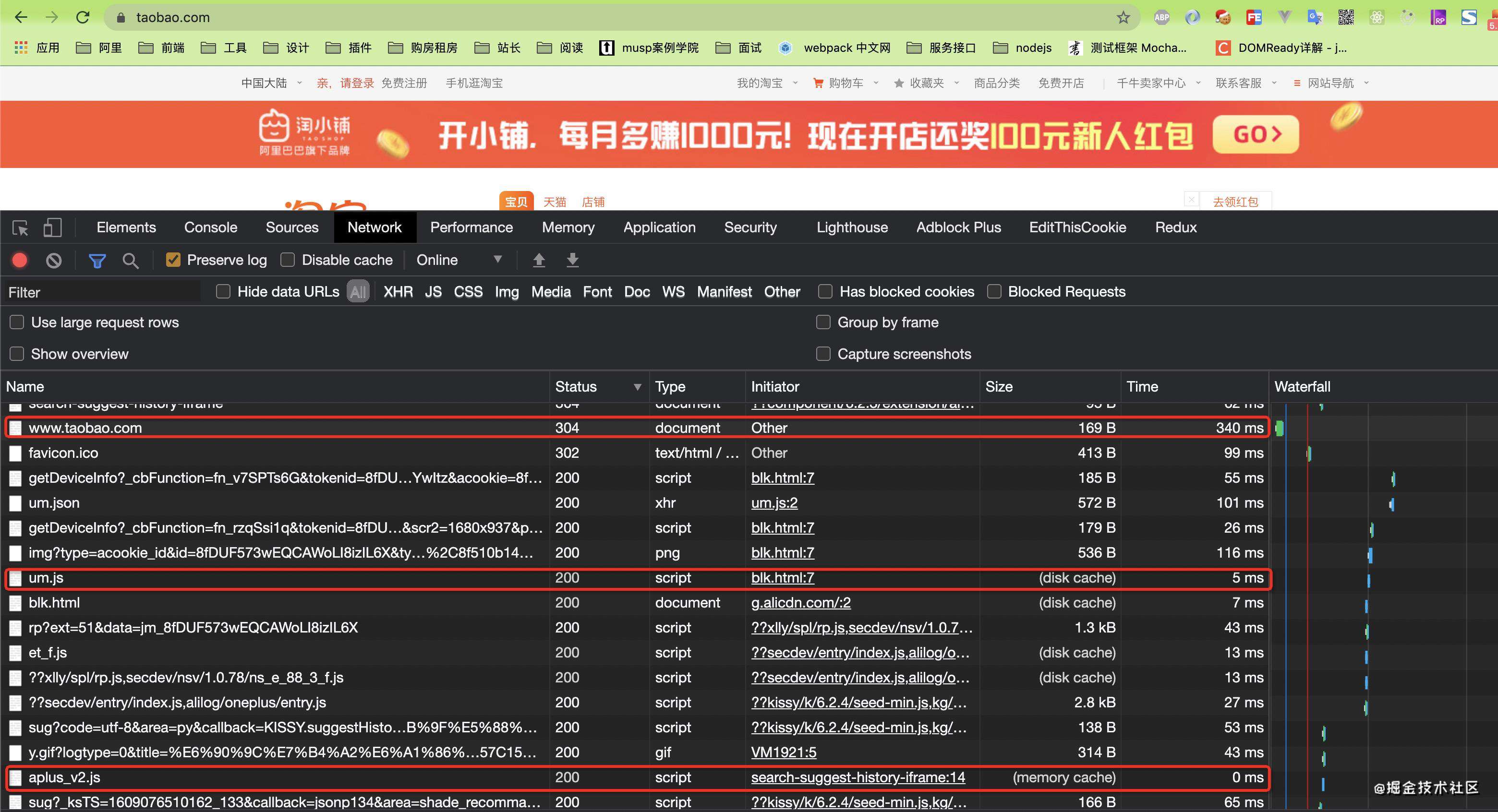The width and height of the screenshot is (1498, 812).
Task: Check Has blocked cookies
Action: pos(824,291)
